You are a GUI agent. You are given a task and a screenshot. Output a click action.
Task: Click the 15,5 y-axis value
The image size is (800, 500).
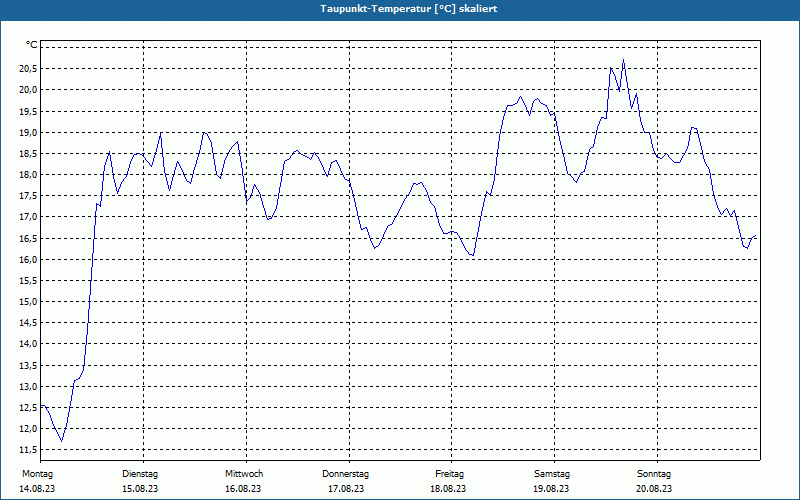tap(28, 281)
